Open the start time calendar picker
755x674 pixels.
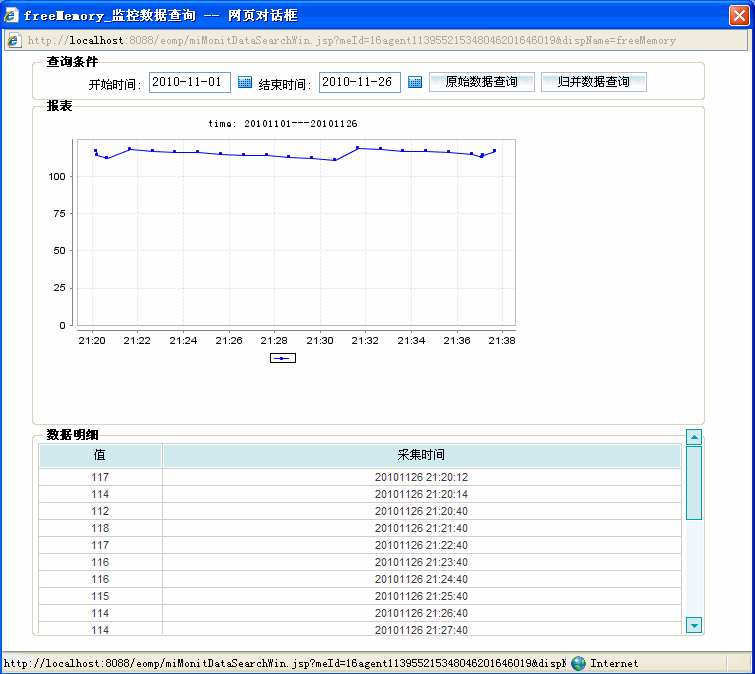tap(245, 82)
